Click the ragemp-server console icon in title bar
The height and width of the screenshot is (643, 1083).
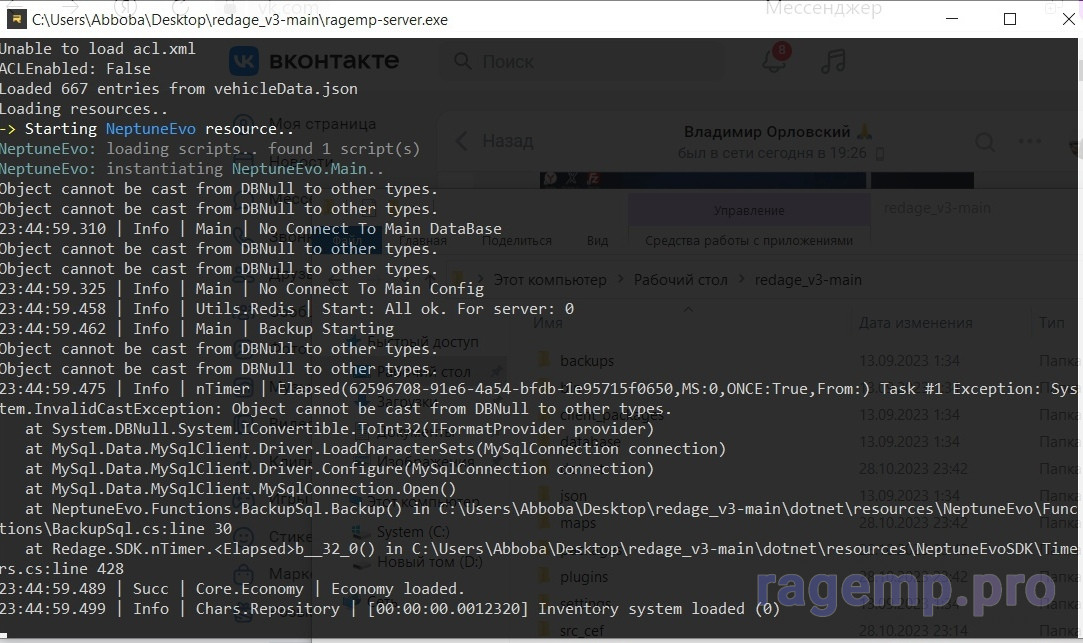(16, 19)
